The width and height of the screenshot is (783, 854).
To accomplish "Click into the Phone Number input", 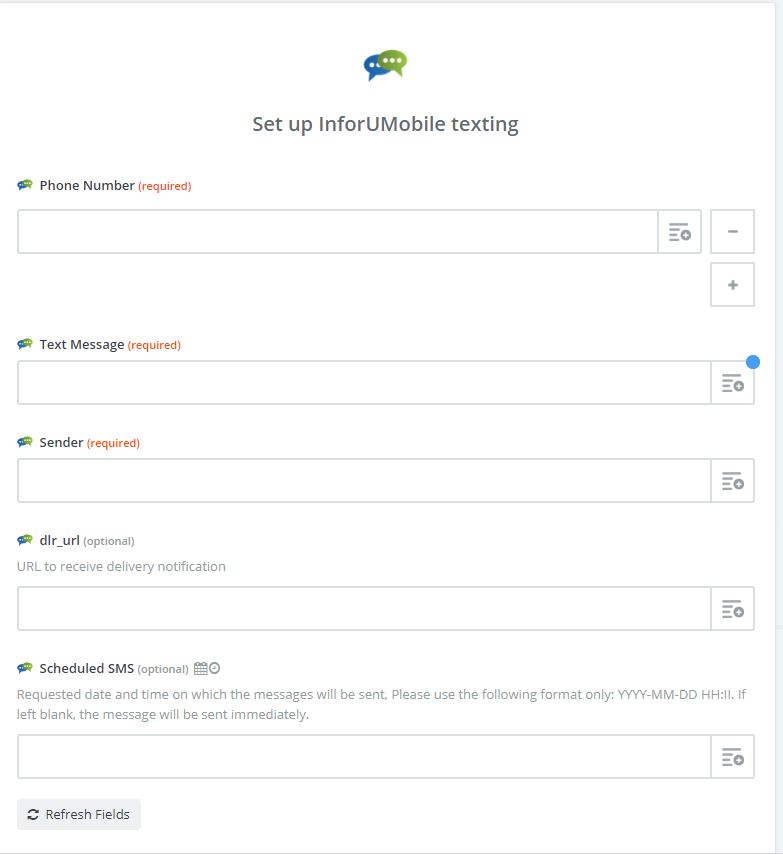I will (x=337, y=232).
